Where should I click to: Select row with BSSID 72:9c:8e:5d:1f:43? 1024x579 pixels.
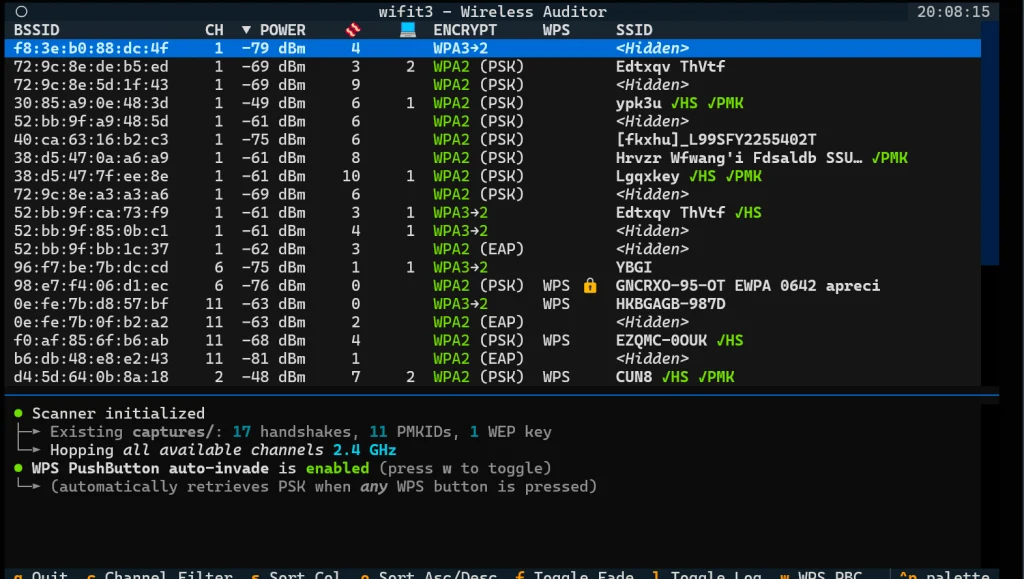pos(492,85)
